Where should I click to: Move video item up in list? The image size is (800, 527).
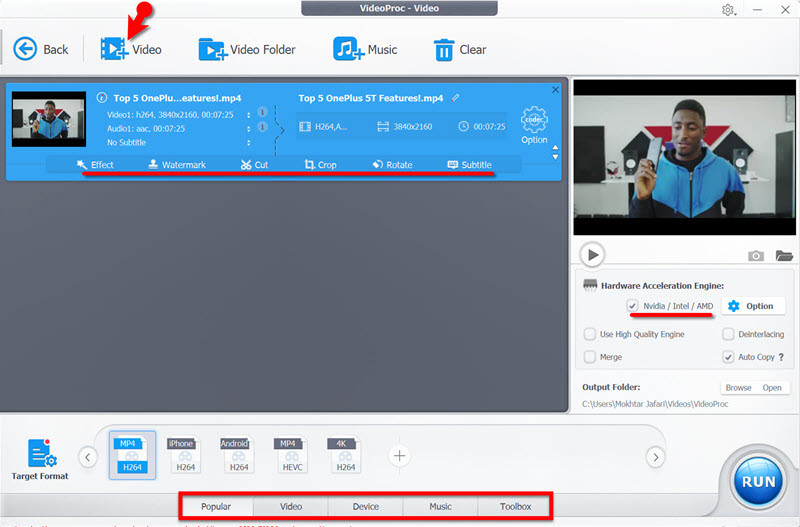point(555,147)
